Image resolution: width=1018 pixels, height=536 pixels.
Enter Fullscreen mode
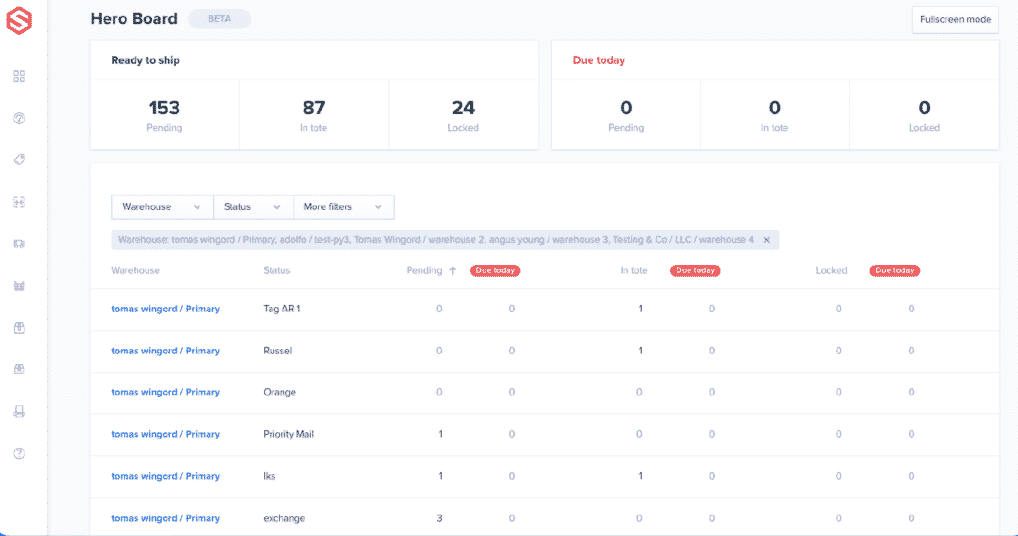click(x=955, y=19)
